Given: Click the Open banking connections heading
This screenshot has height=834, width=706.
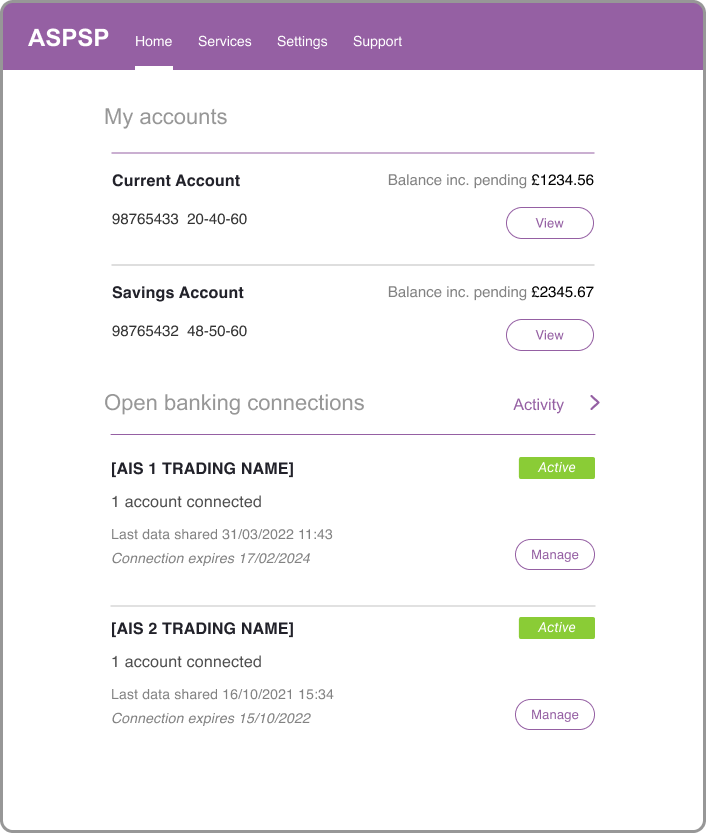Looking at the screenshot, I should point(234,404).
